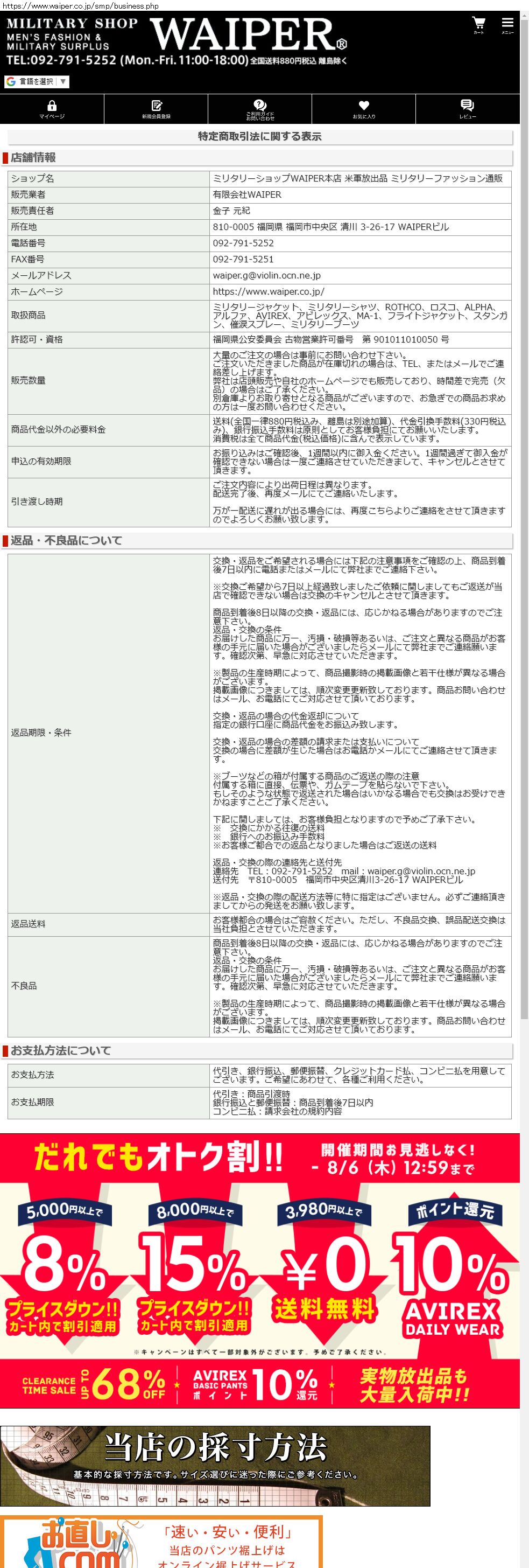Click 092-791-5251 FAX number value
This screenshot has width=529, height=1568.
click(243, 259)
